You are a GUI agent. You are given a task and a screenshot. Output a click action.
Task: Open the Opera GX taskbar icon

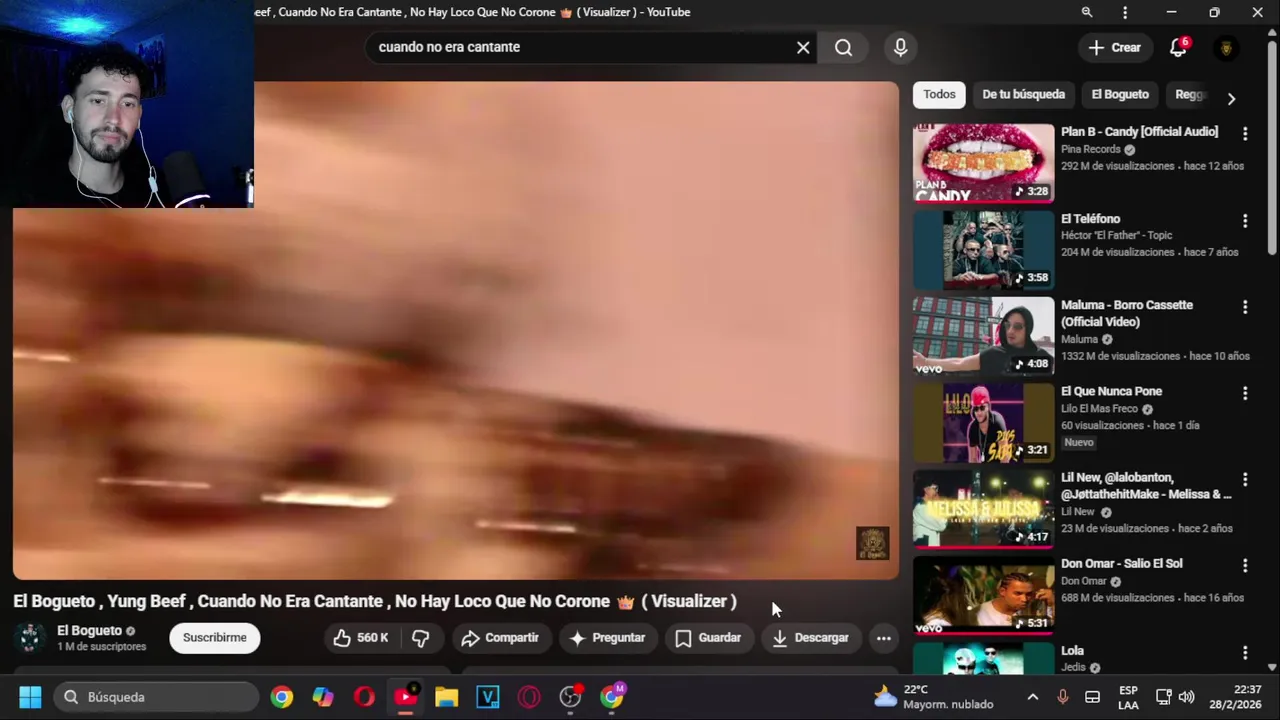(x=528, y=697)
